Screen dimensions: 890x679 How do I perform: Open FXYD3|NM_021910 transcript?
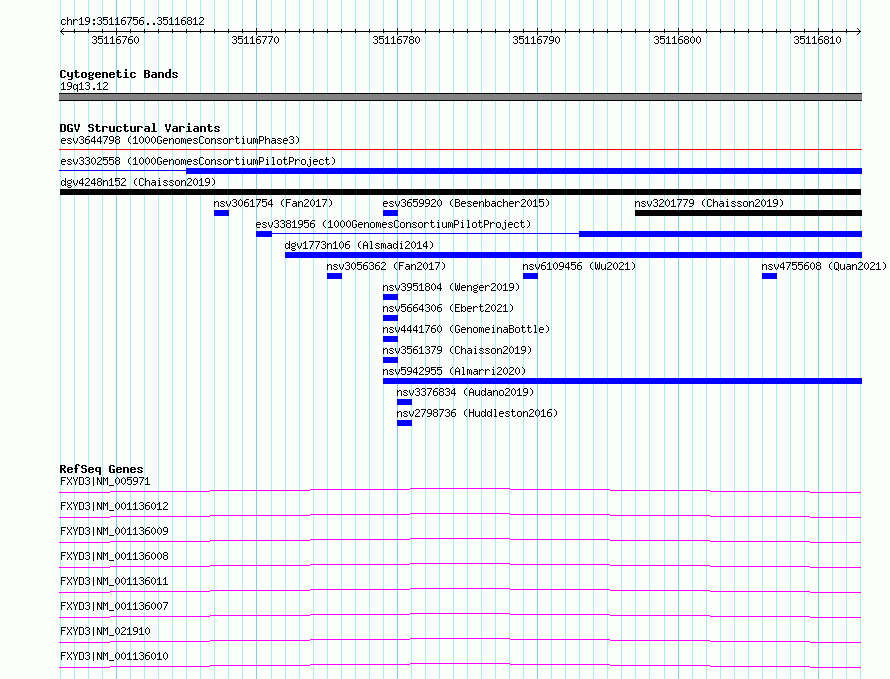[105, 631]
